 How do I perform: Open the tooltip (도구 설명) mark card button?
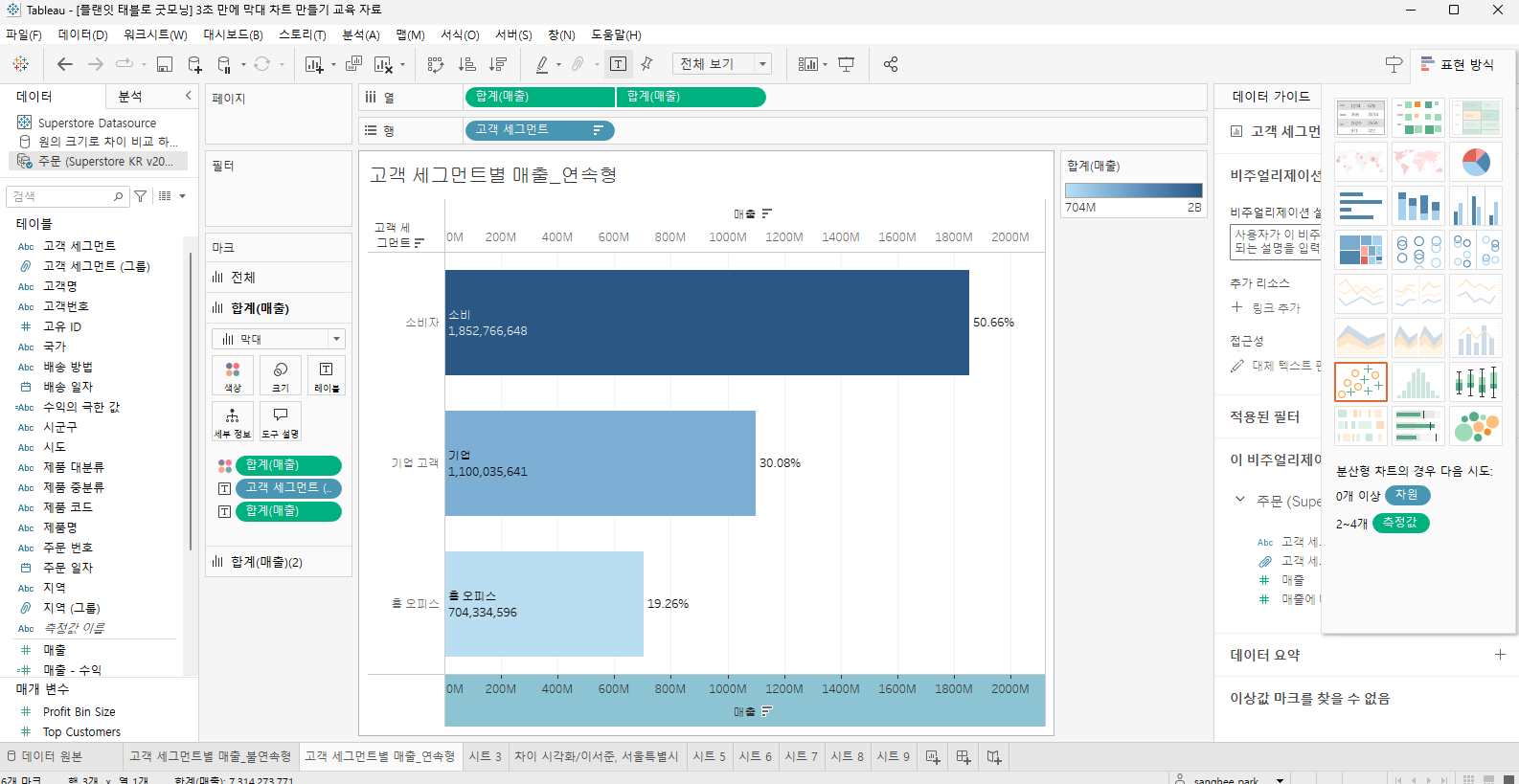(281, 421)
